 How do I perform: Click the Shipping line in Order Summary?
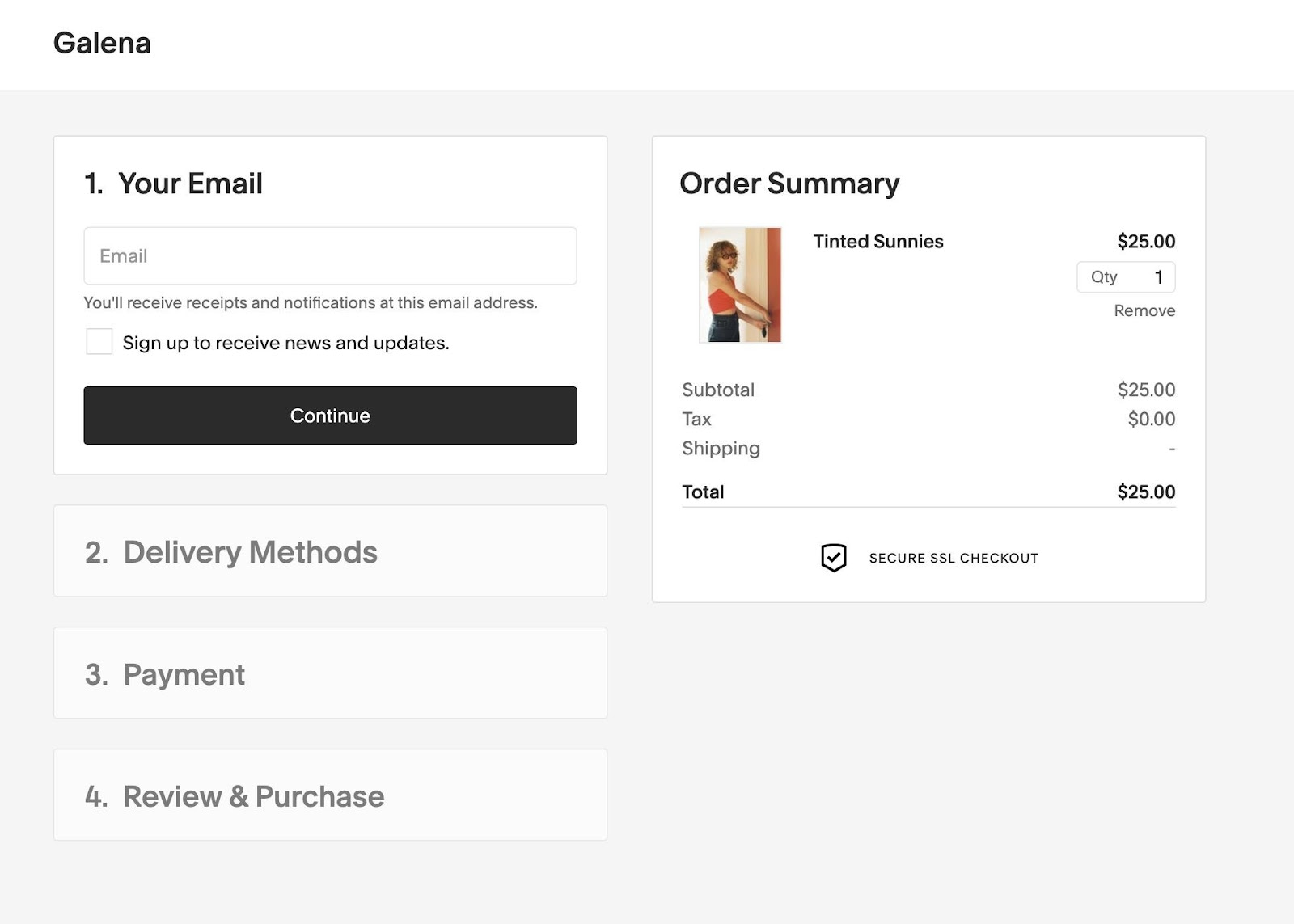click(720, 448)
